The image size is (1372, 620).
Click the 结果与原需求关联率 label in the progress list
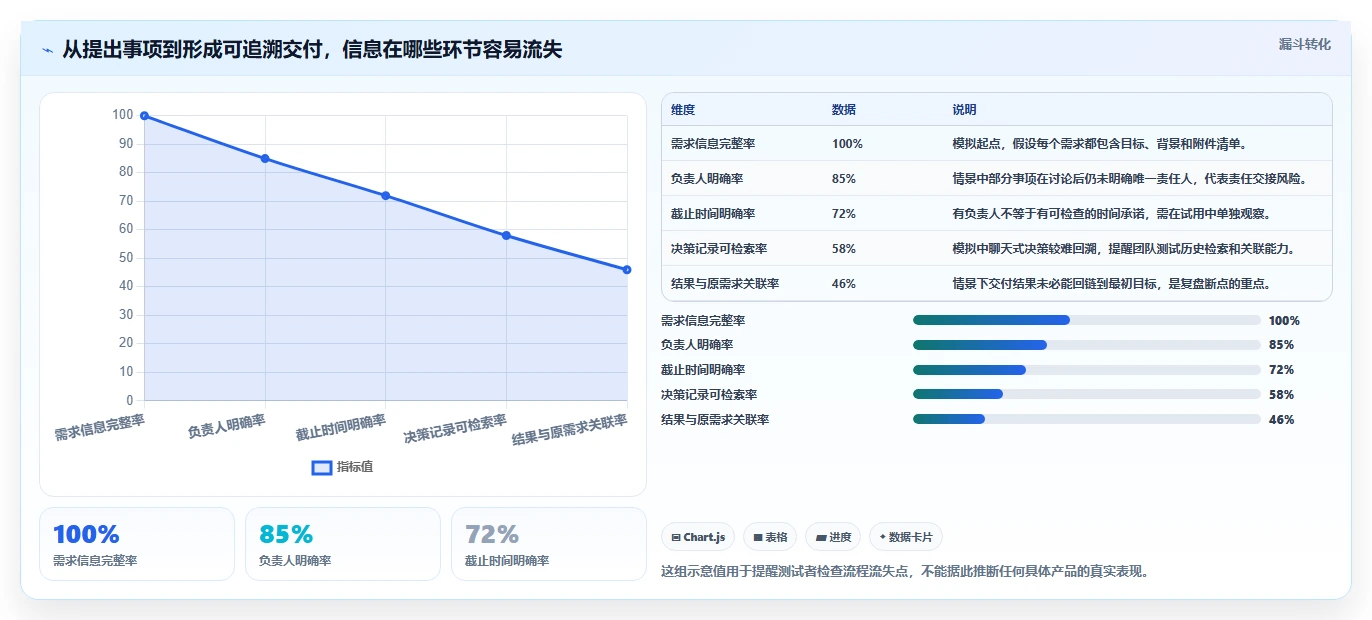[715, 420]
